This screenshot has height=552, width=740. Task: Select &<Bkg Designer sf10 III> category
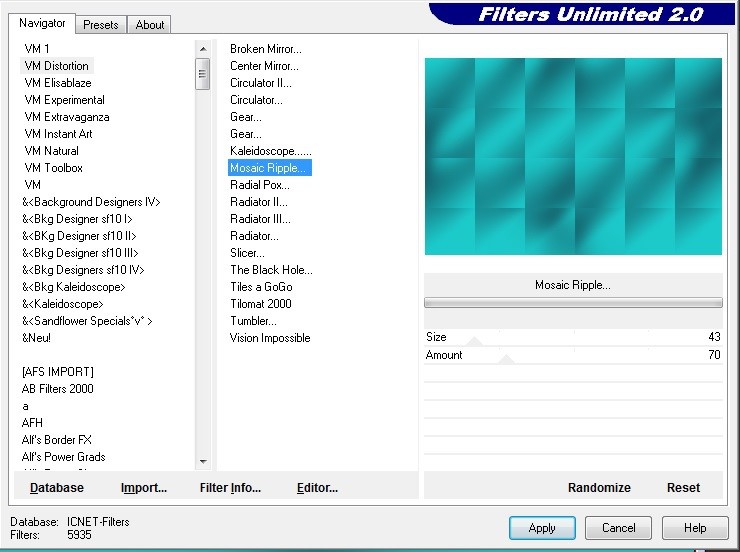[80, 253]
